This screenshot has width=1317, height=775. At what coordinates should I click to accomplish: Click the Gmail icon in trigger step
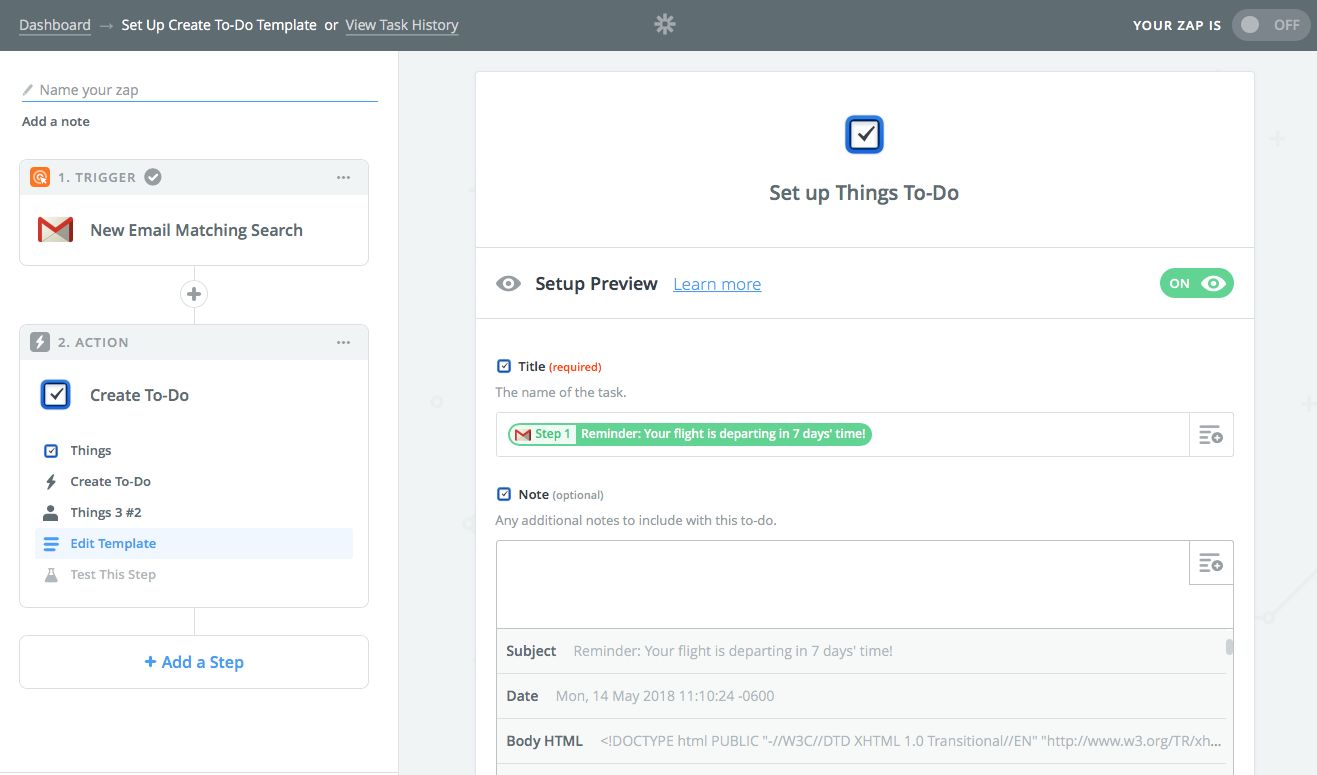point(55,230)
